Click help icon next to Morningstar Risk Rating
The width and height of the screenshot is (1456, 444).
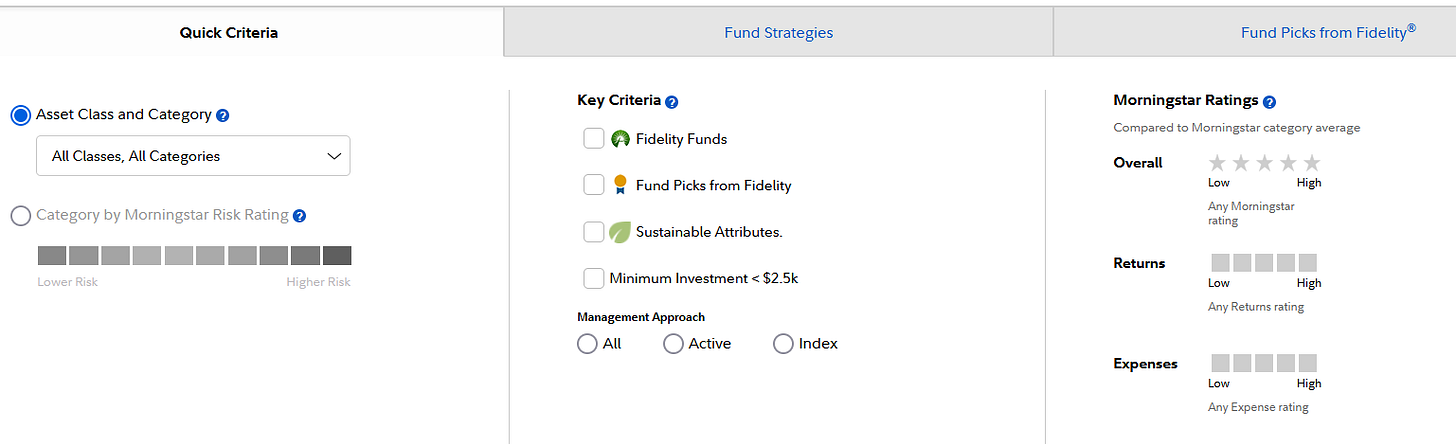300,215
